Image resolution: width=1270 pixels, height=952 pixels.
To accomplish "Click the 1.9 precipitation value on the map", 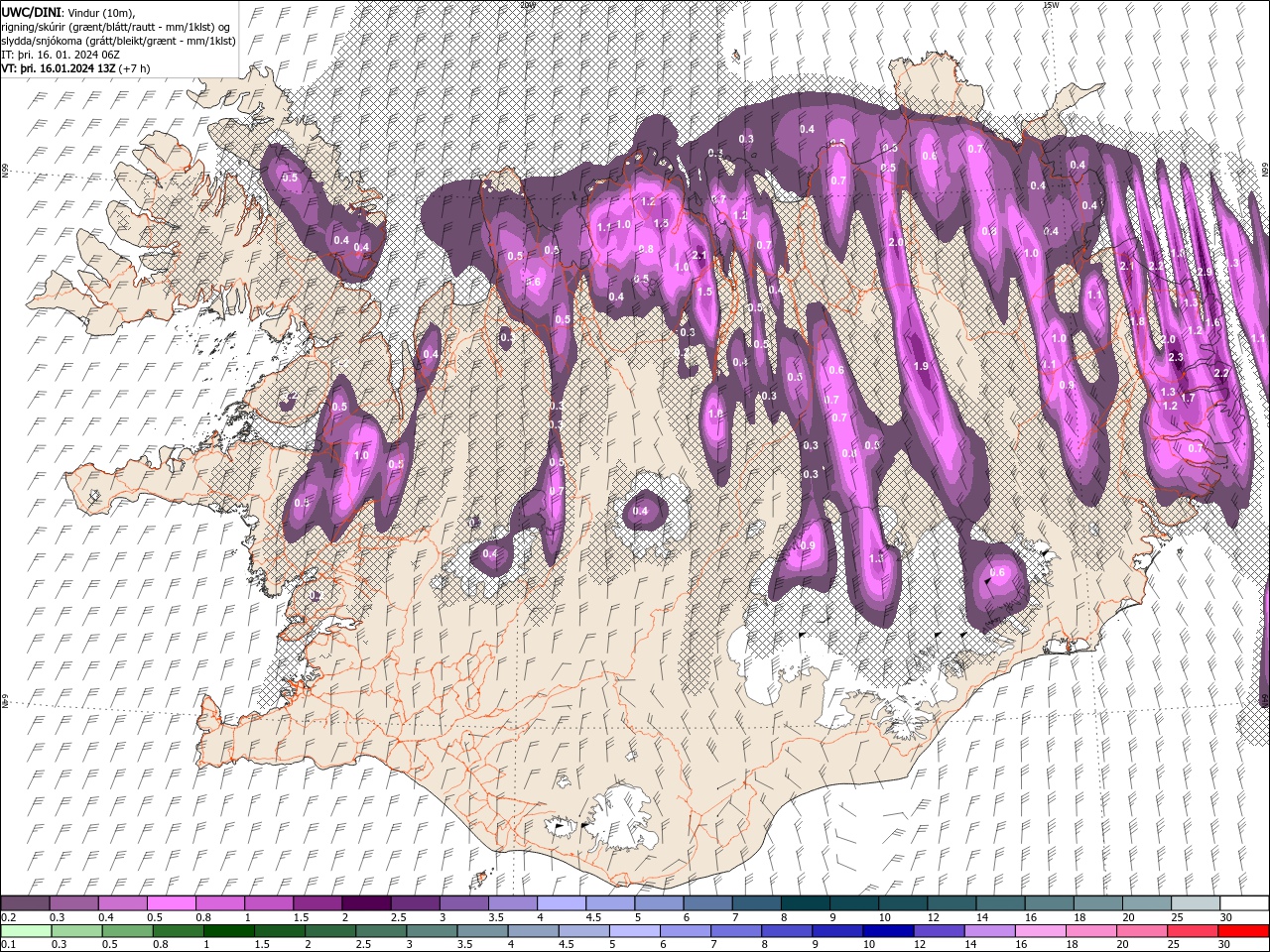I will tap(921, 367).
